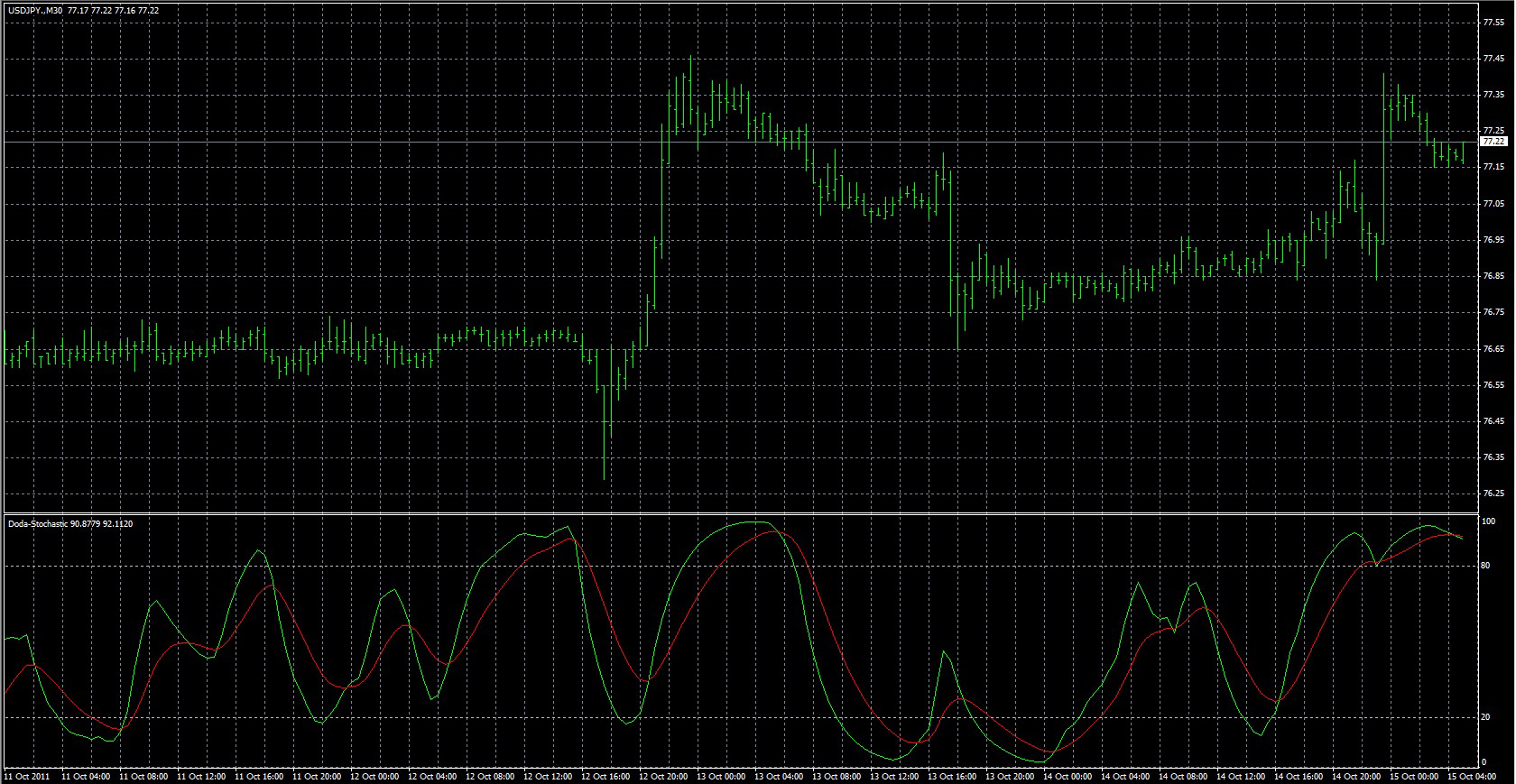Click the divider between chart and indicator
The image size is (1516, 784).
click(x=740, y=513)
